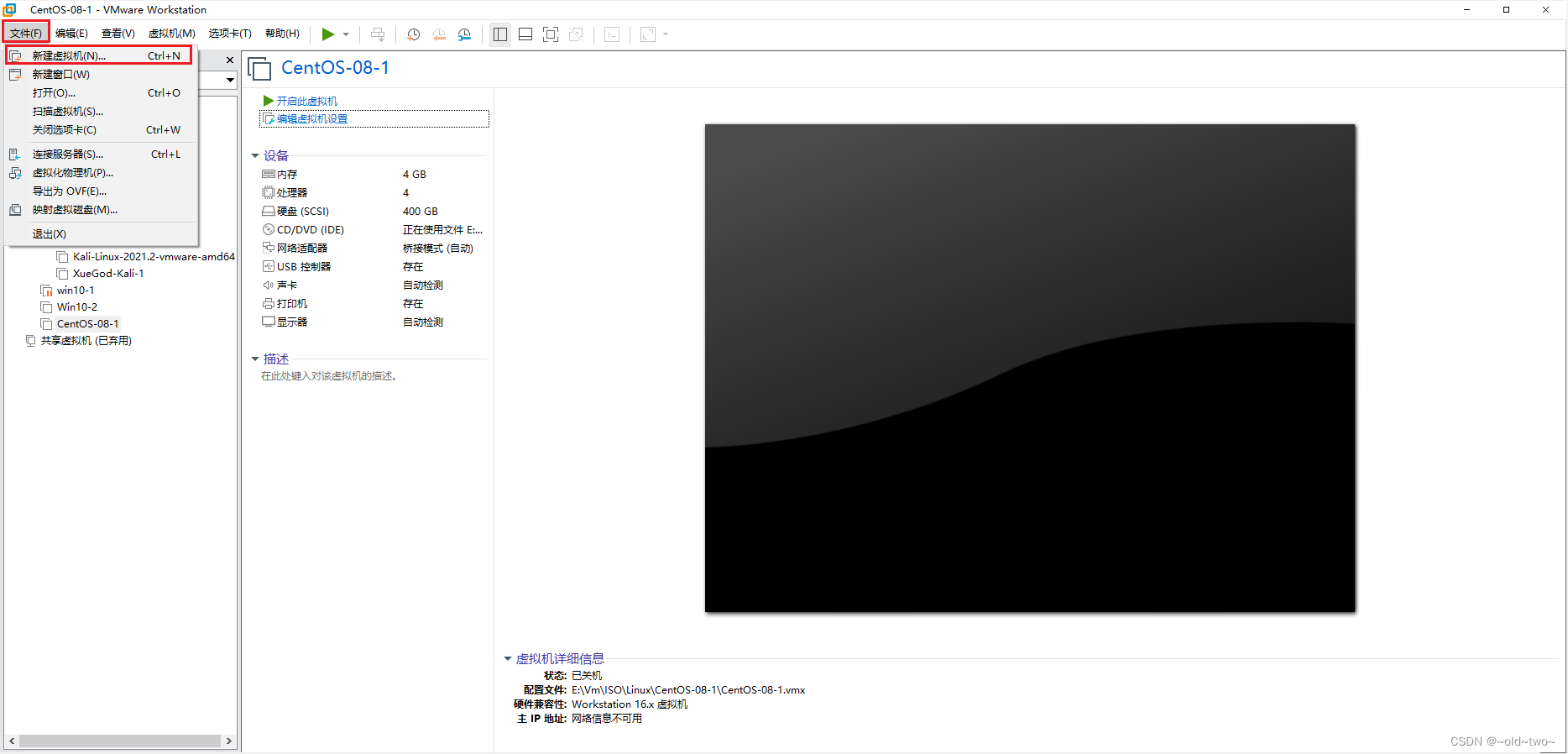Click the library scrollbar left arrow
Image resolution: width=1568 pixels, height=754 pixels.
coord(12,741)
